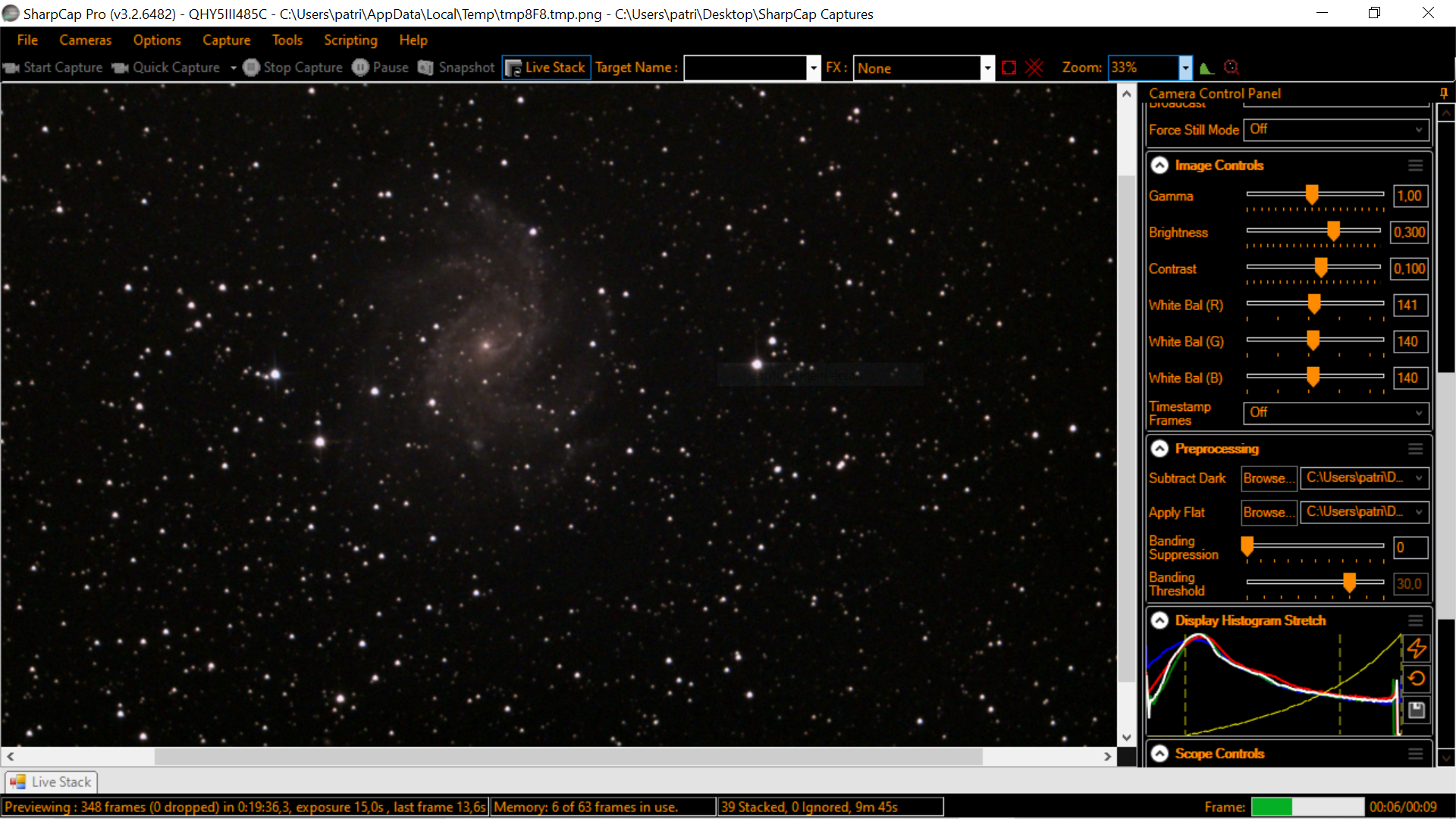The height and width of the screenshot is (819, 1456).
Task: Toggle the Live Stack toolbar button
Action: coord(546,67)
